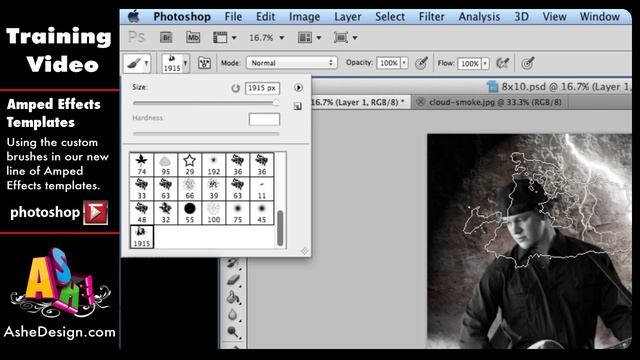Open the Layer menu
The image size is (640, 360).
348,17
